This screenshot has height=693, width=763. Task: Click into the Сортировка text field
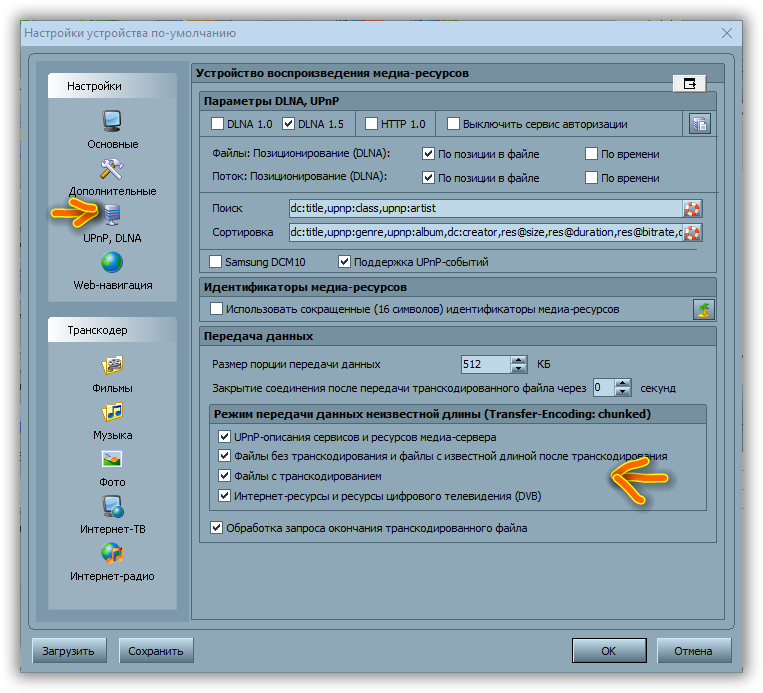[x=484, y=233]
